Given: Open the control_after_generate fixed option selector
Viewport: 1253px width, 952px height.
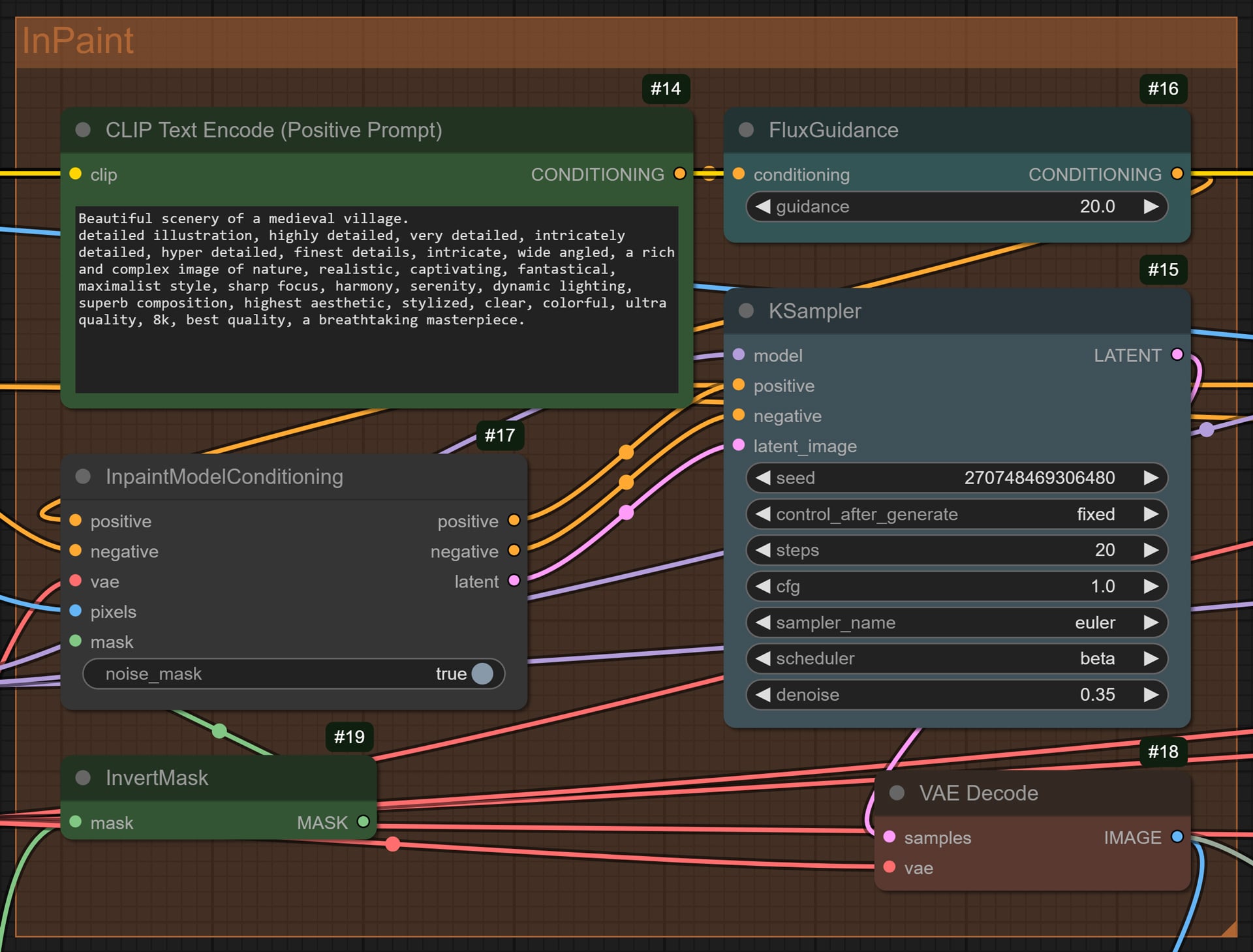Looking at the screenshot, I should point(957,514).
